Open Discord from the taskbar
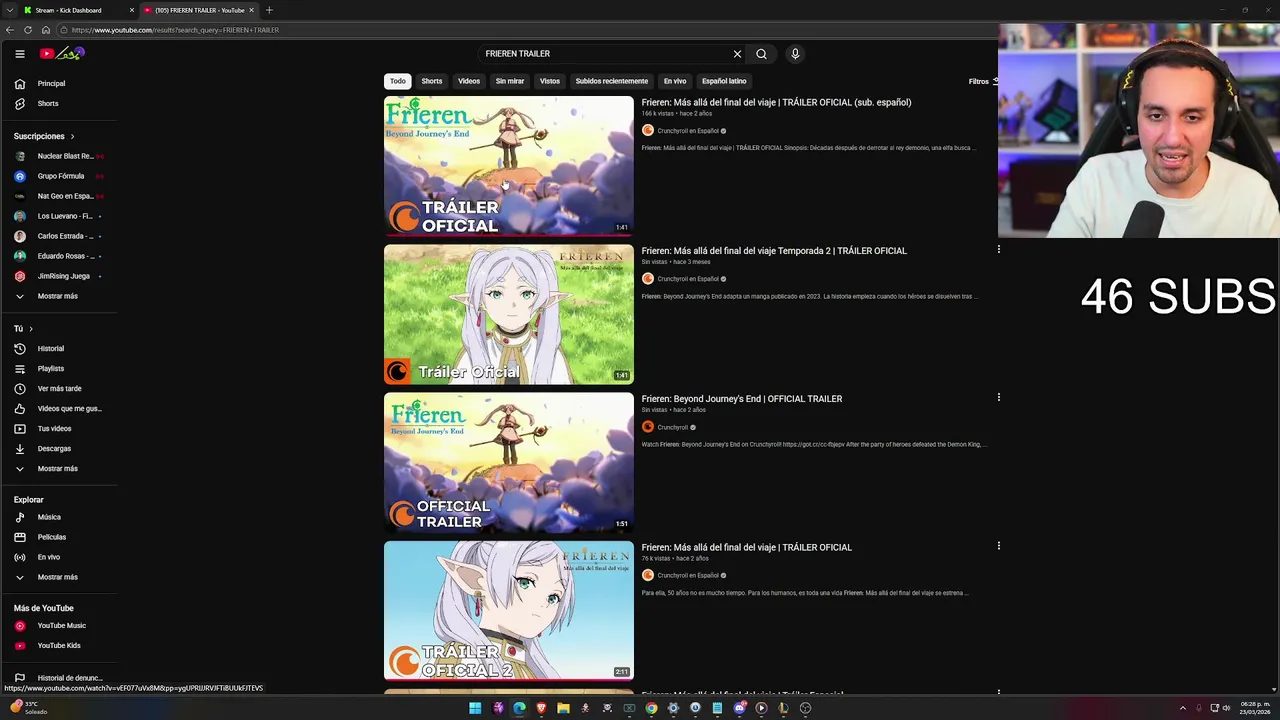Viewport: 1280px width, 720px height. pyautogui.click(x=739, y=708)
